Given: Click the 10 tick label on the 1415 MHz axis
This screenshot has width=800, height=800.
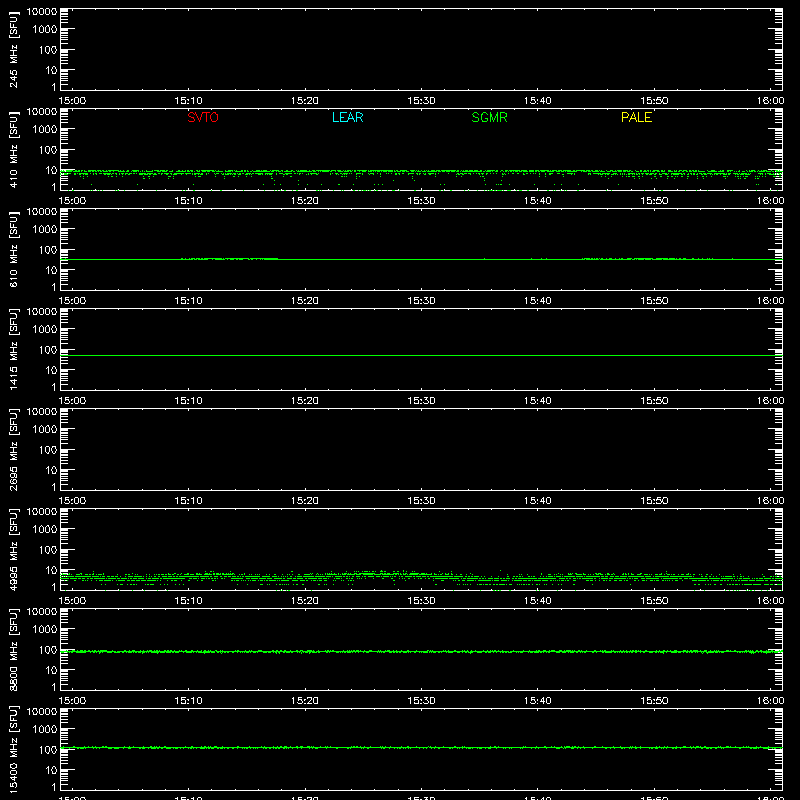Looking at the screenshot, I should coord(51,370).
